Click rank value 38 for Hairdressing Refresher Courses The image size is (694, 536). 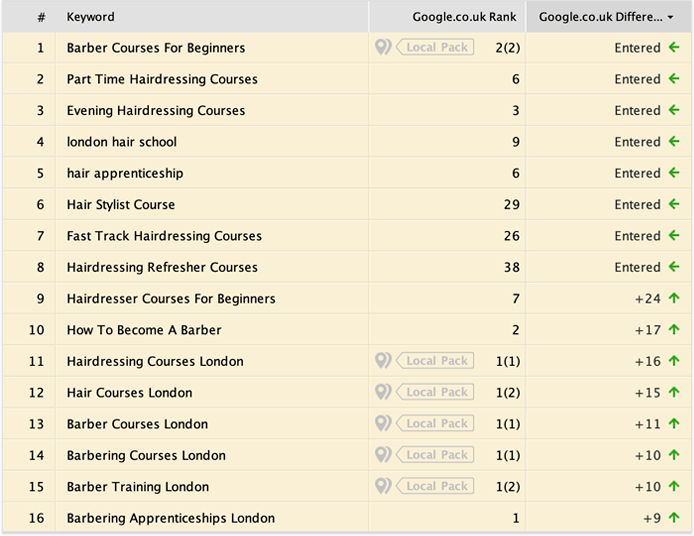pyautogui.click(x=512, y=267)
